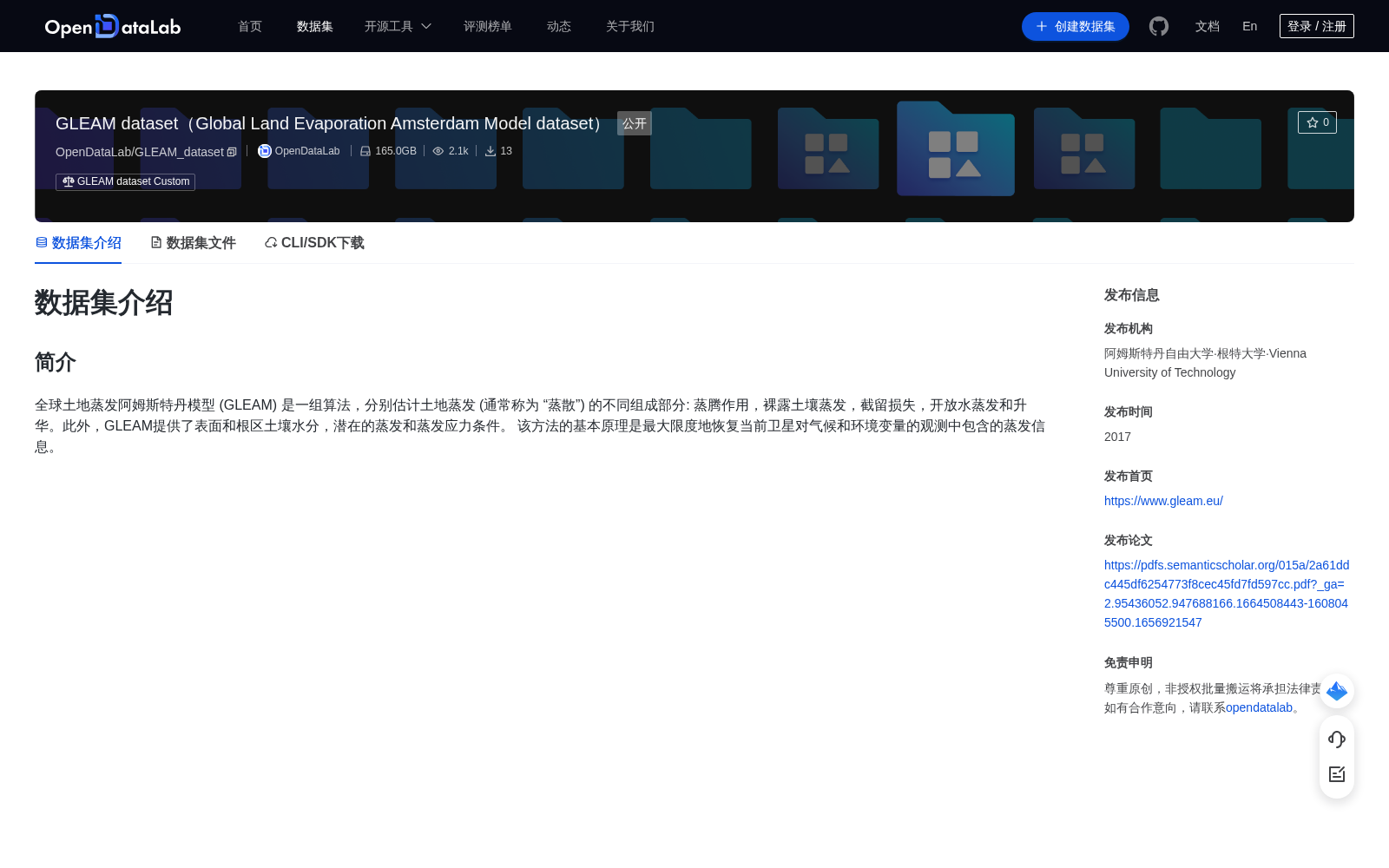Copy the OpenDataLab/GLEAM_dataset path icon
The image size is (1389, 868).
pyautogui.click(x=232, y=152)
